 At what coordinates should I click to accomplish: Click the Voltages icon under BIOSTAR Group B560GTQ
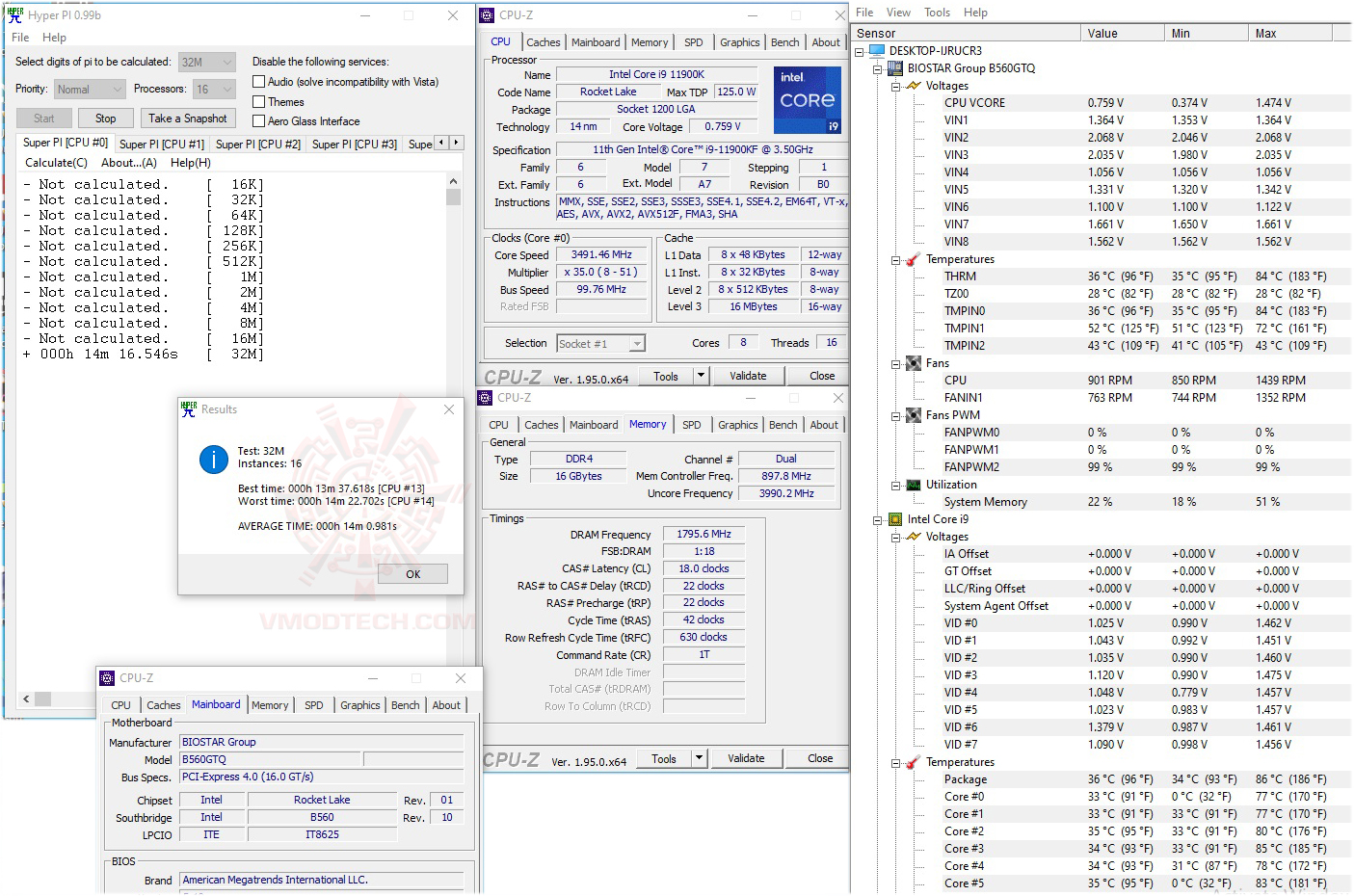[913, 86]
